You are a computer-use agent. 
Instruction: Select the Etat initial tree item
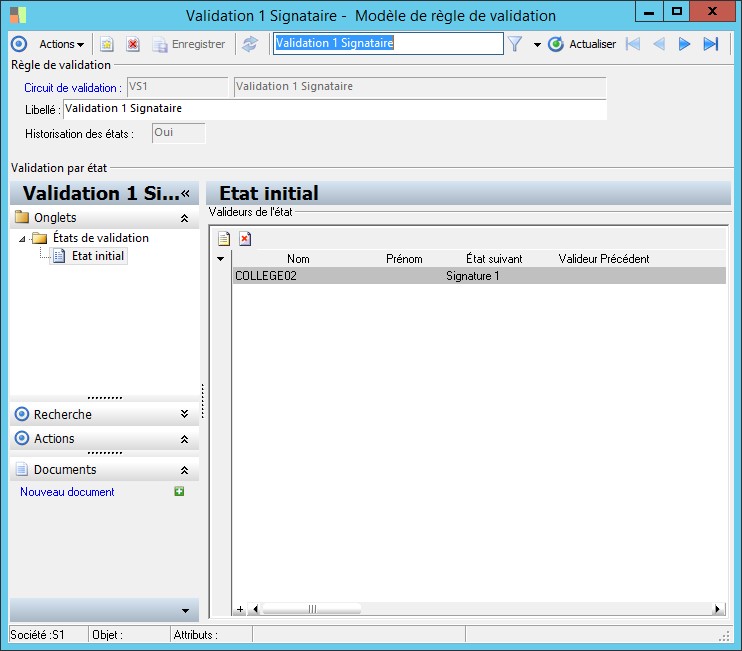97,256
